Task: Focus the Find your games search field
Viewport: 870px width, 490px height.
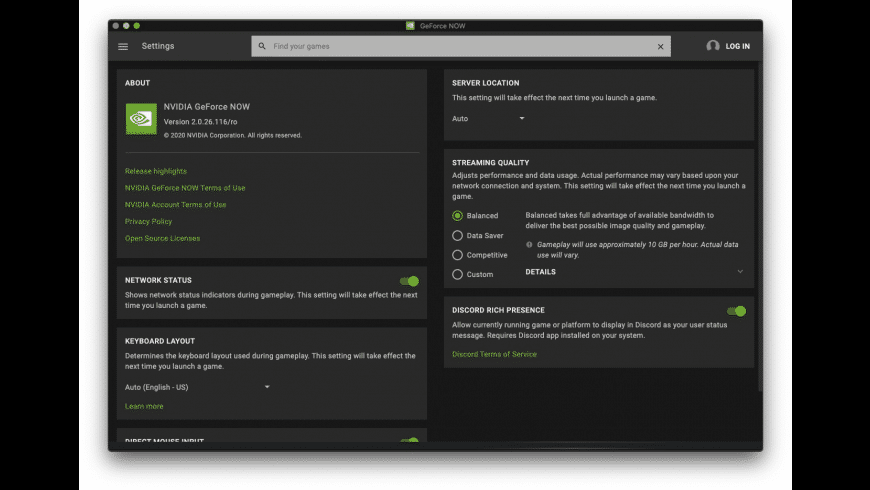Action: 461,47
